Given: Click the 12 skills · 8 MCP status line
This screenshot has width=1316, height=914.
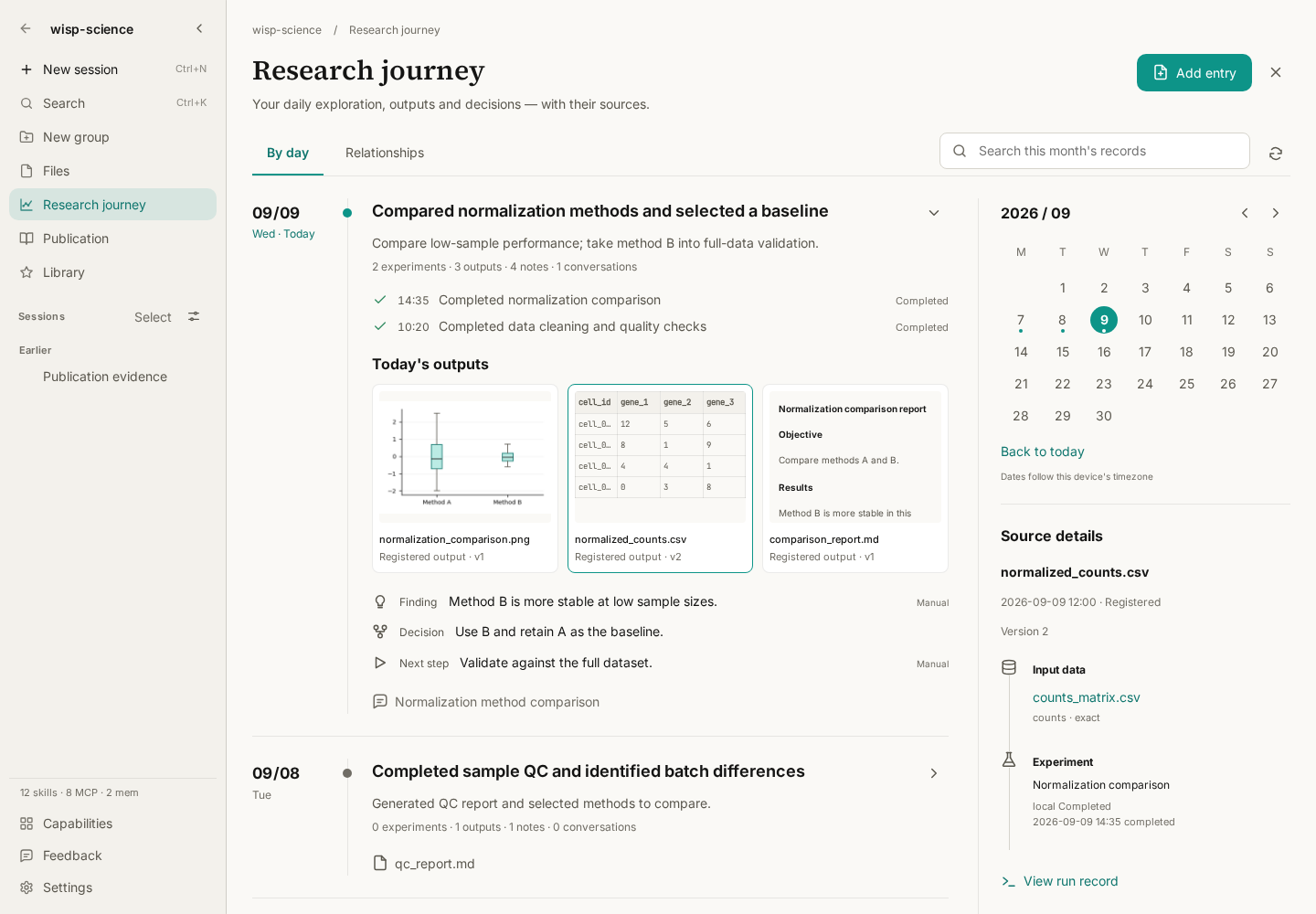Looking at the screenshot, I should pos(80,792).
